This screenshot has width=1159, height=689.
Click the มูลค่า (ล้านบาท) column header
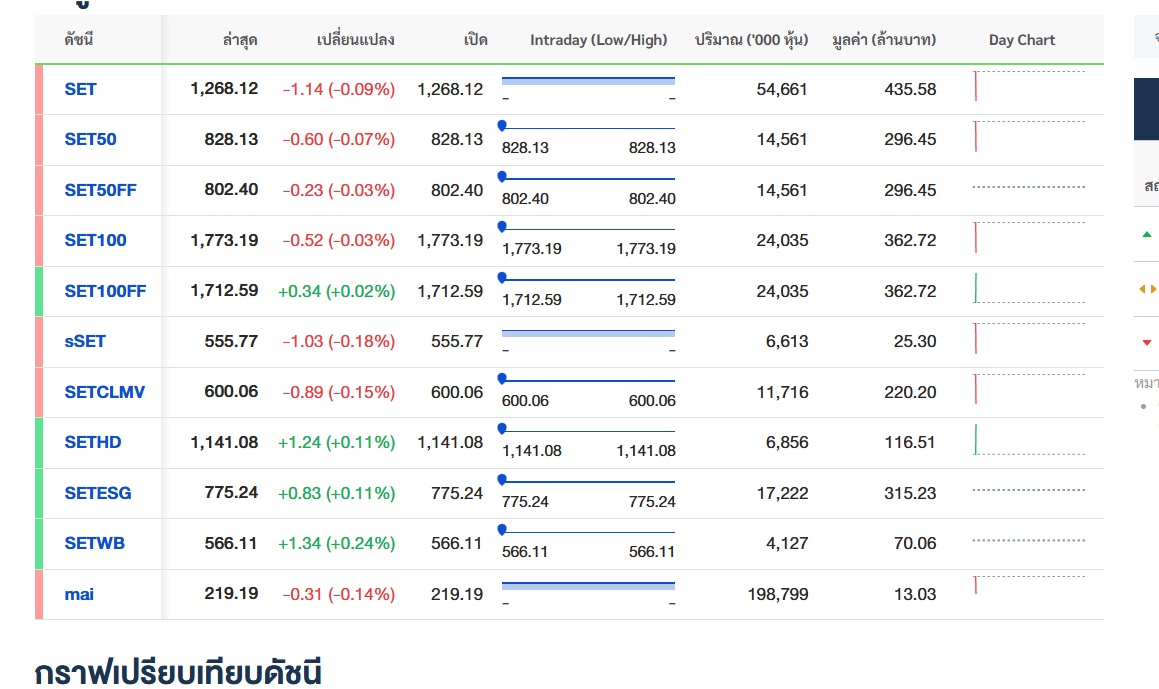tap(883, 40)
